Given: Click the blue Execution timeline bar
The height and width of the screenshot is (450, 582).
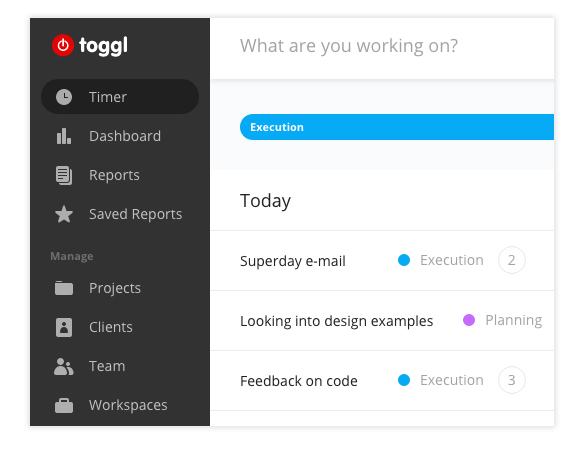Looking at the screenshot, I should point(397,127).
